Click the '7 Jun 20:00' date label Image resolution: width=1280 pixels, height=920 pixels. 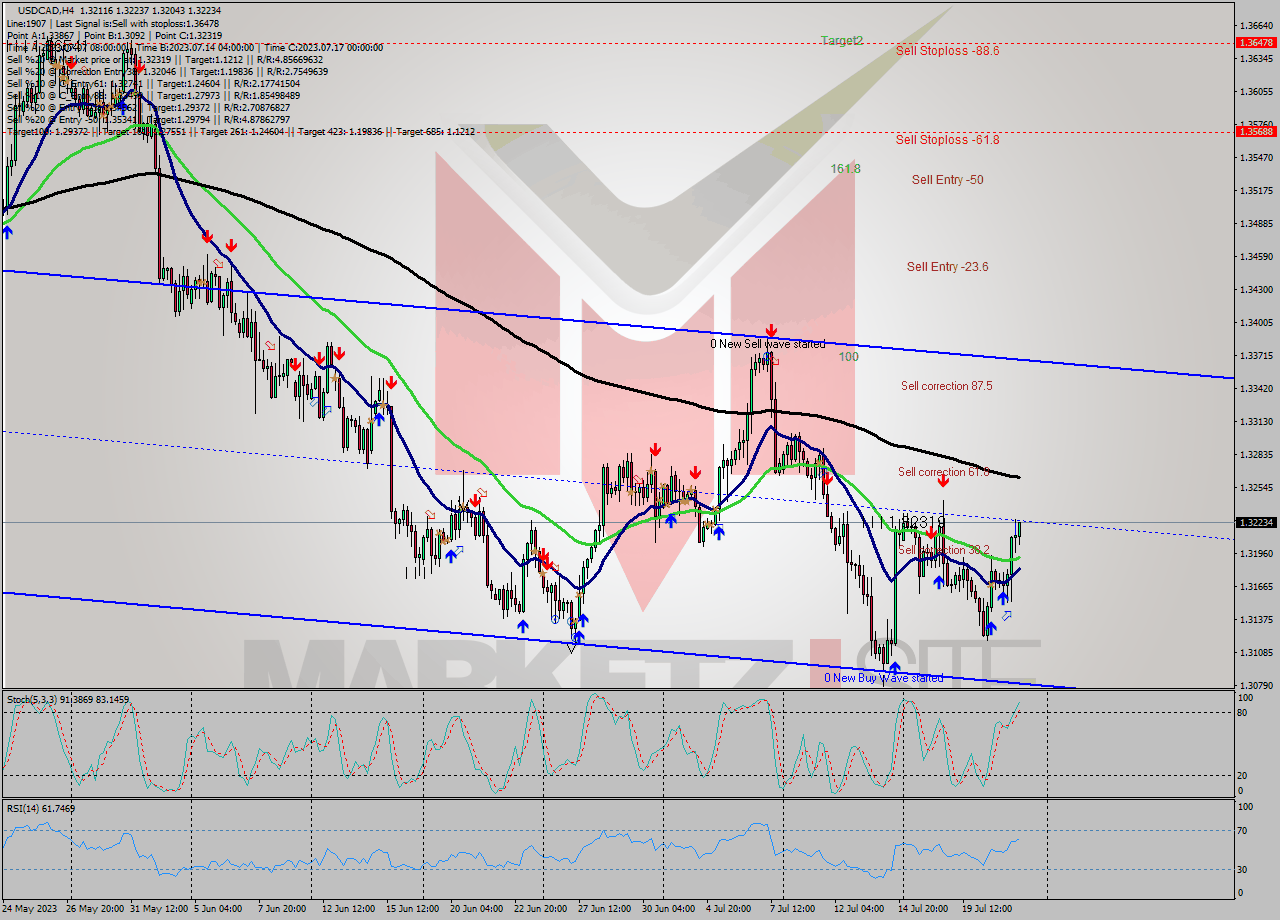click(x=281, y=909)
